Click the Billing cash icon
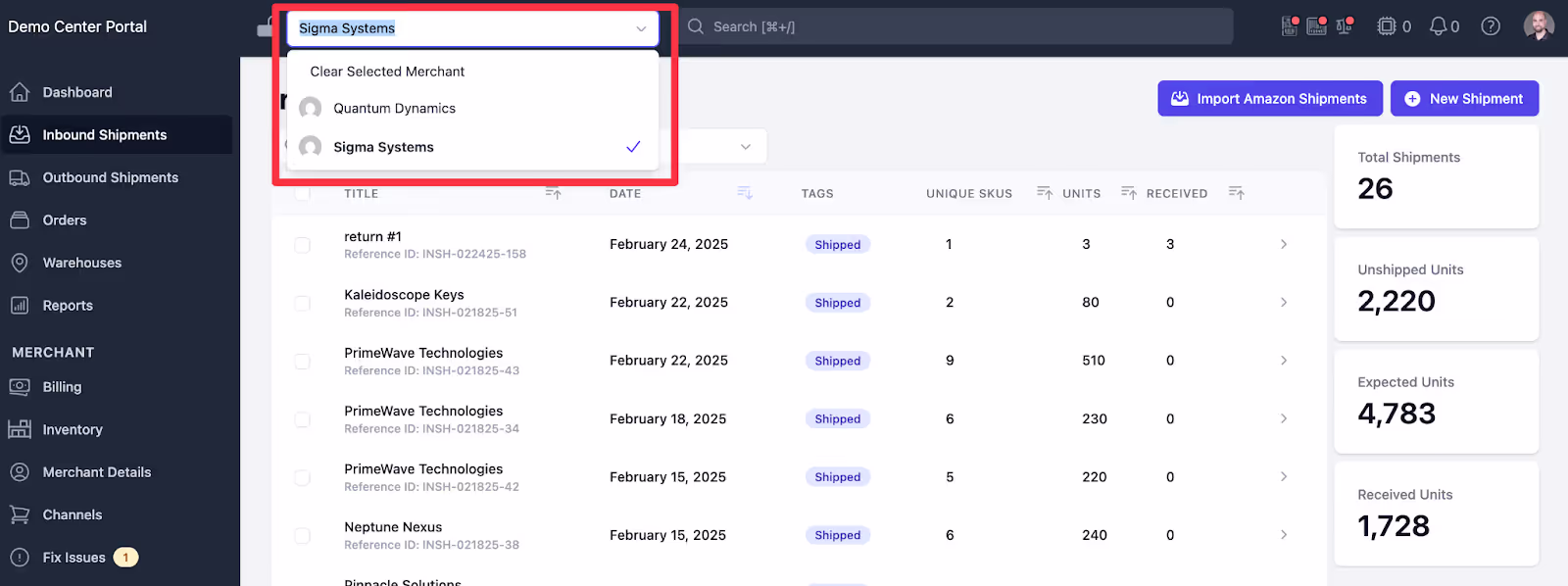Viewport: 1568px width, 586px height. coord(20,387)
